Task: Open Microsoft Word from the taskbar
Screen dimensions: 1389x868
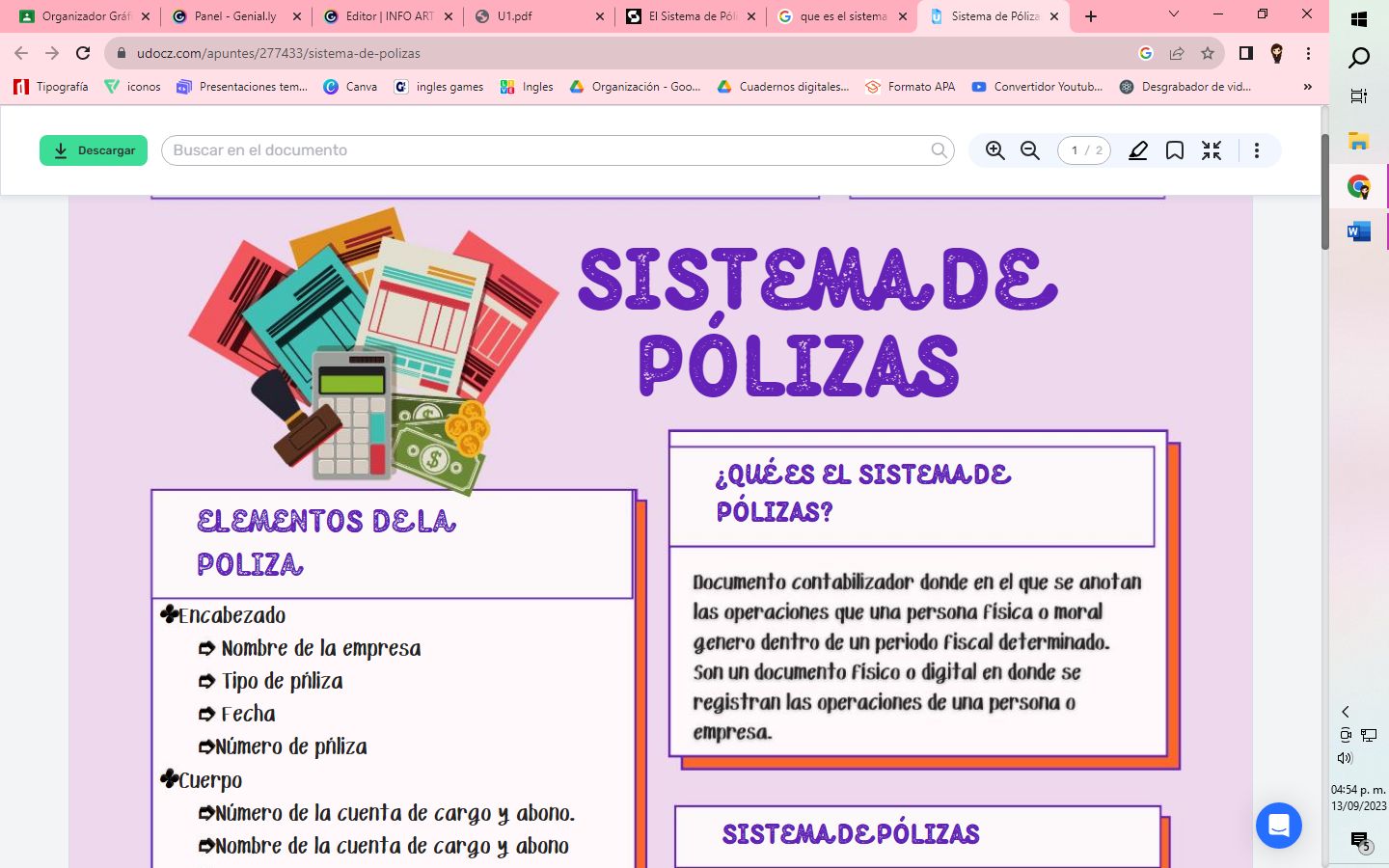Action: [x=1359, y=231]
